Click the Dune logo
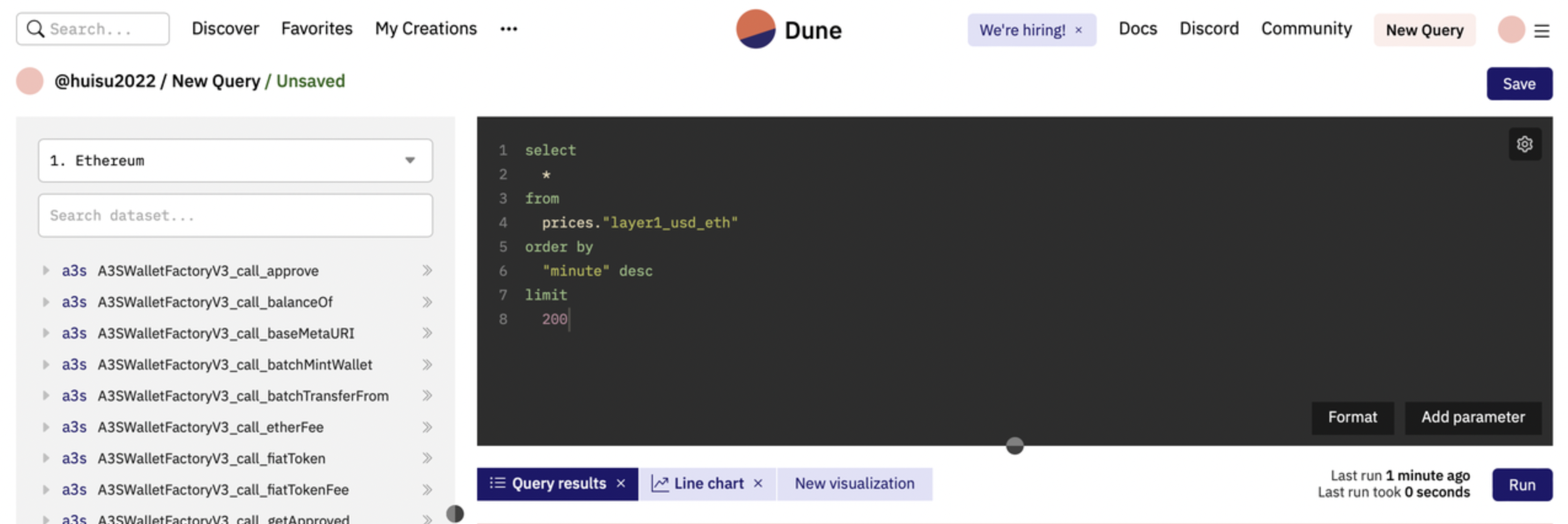This screenshot has height=524, width=1568. pyautogui.click(x=788, y=29)
